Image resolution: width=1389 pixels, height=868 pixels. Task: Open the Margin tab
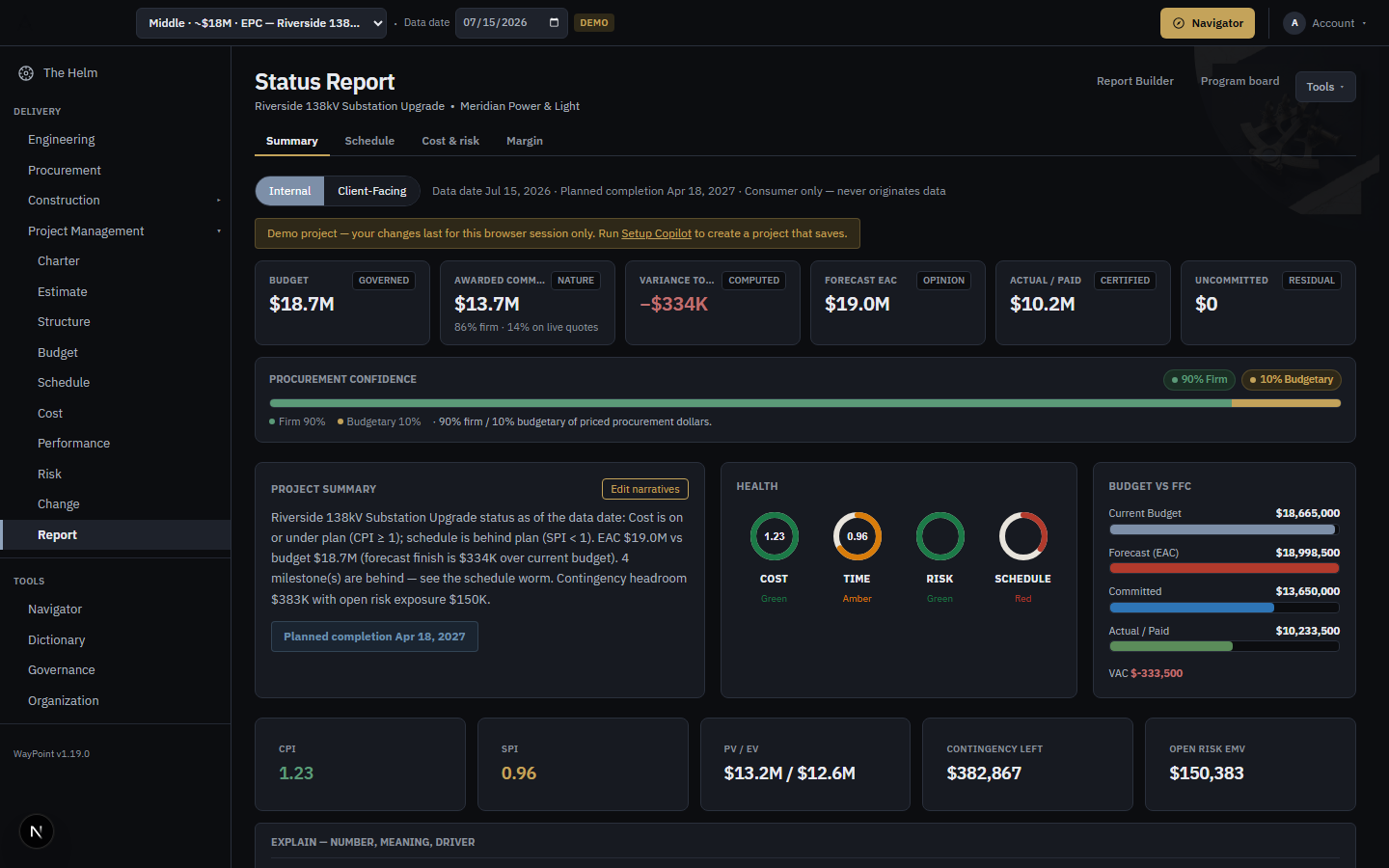click(x=525, y=141)
